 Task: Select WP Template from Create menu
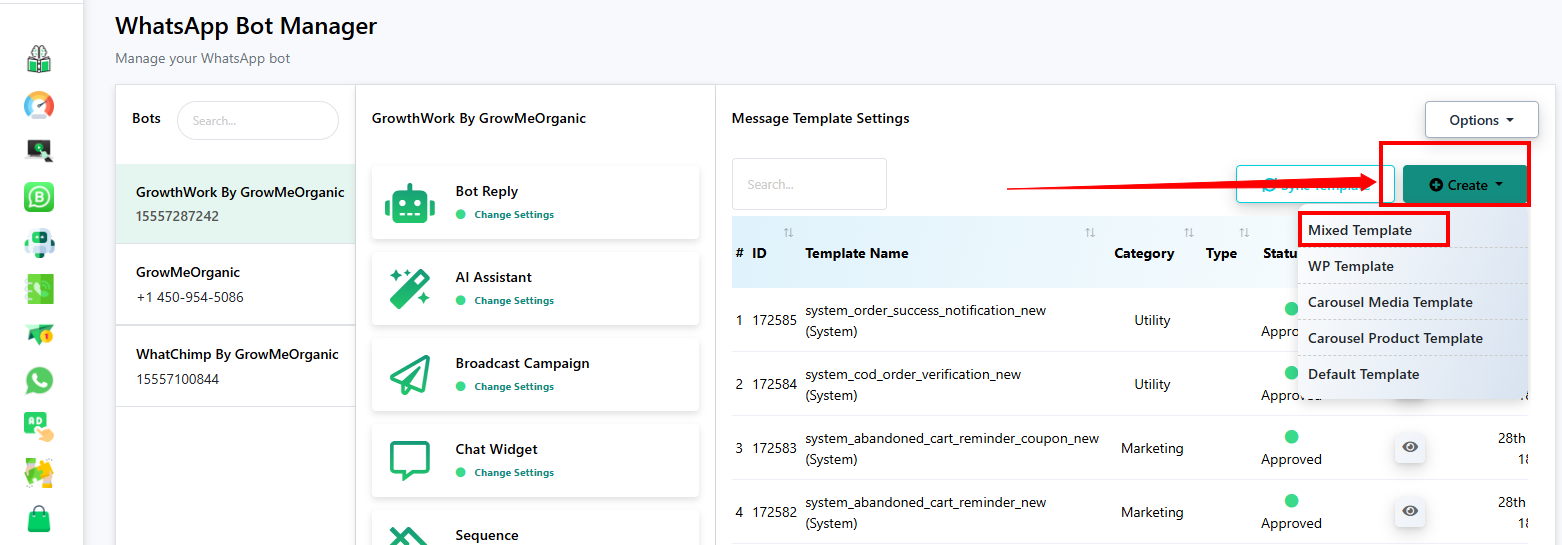[1351, 266]
